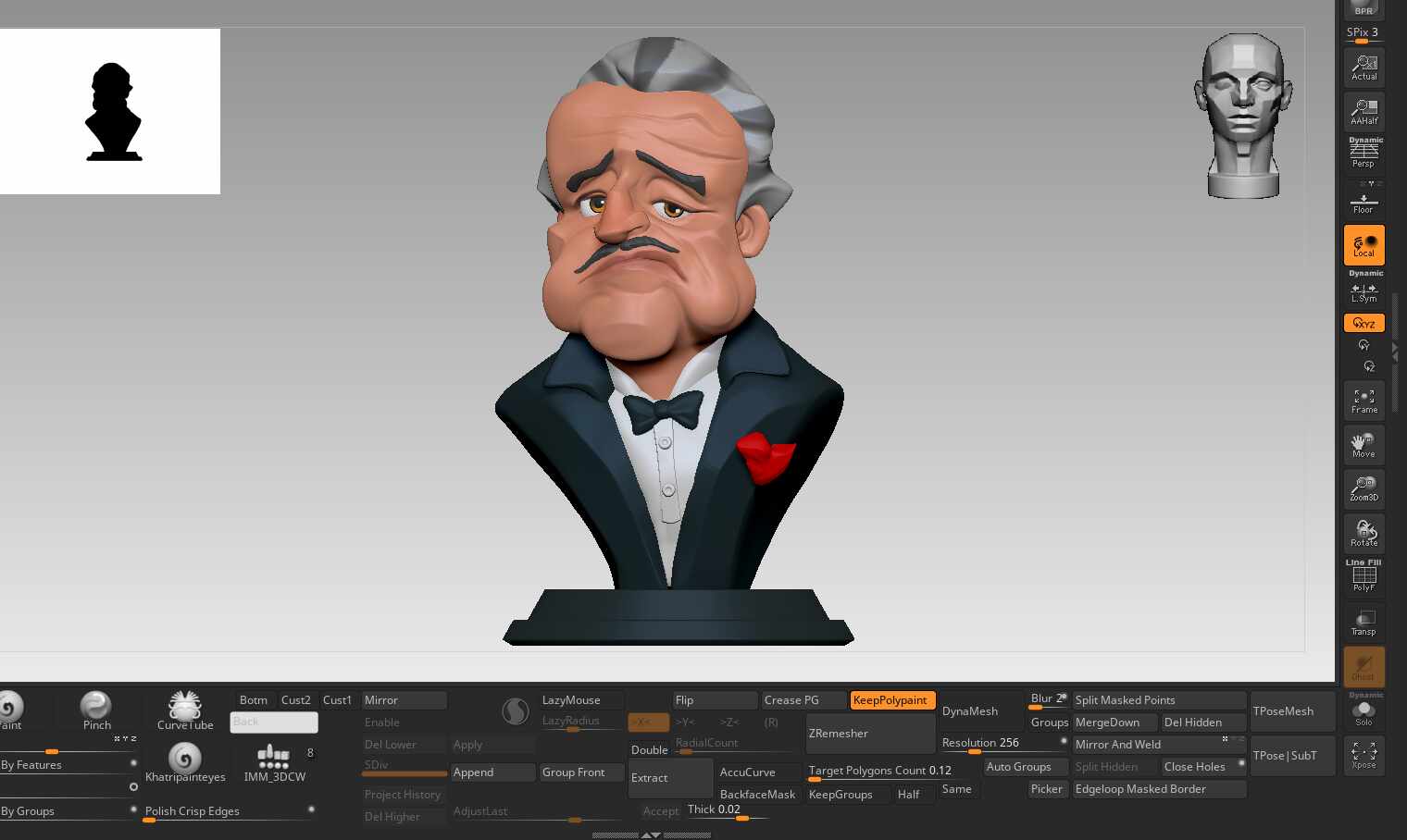Click the head camera orientation gizmo
The height and width of the screenshot is (840, 1407).
pos(1243,116)
